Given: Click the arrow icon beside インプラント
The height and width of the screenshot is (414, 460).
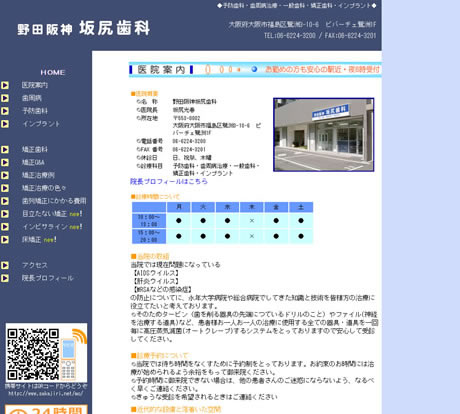Looking at the screenshot, I should click(x=5, y=124).
